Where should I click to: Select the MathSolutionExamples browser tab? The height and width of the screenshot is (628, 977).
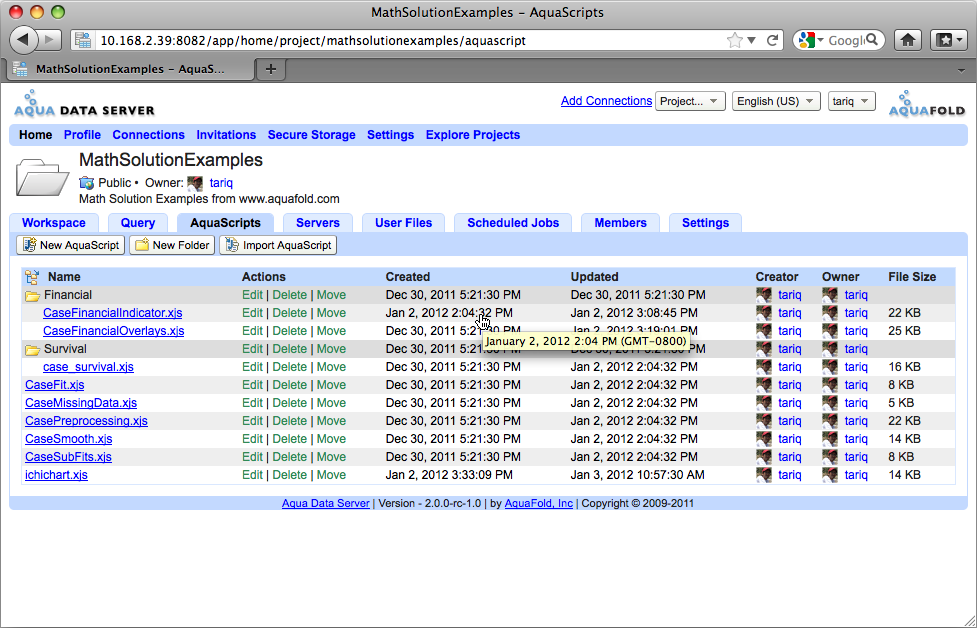131,69
